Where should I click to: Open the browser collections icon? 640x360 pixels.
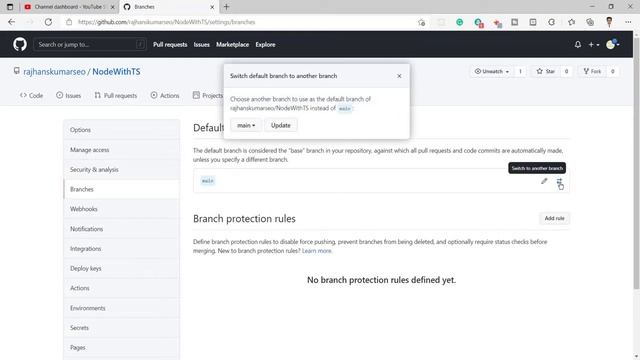tap(590, 22)
